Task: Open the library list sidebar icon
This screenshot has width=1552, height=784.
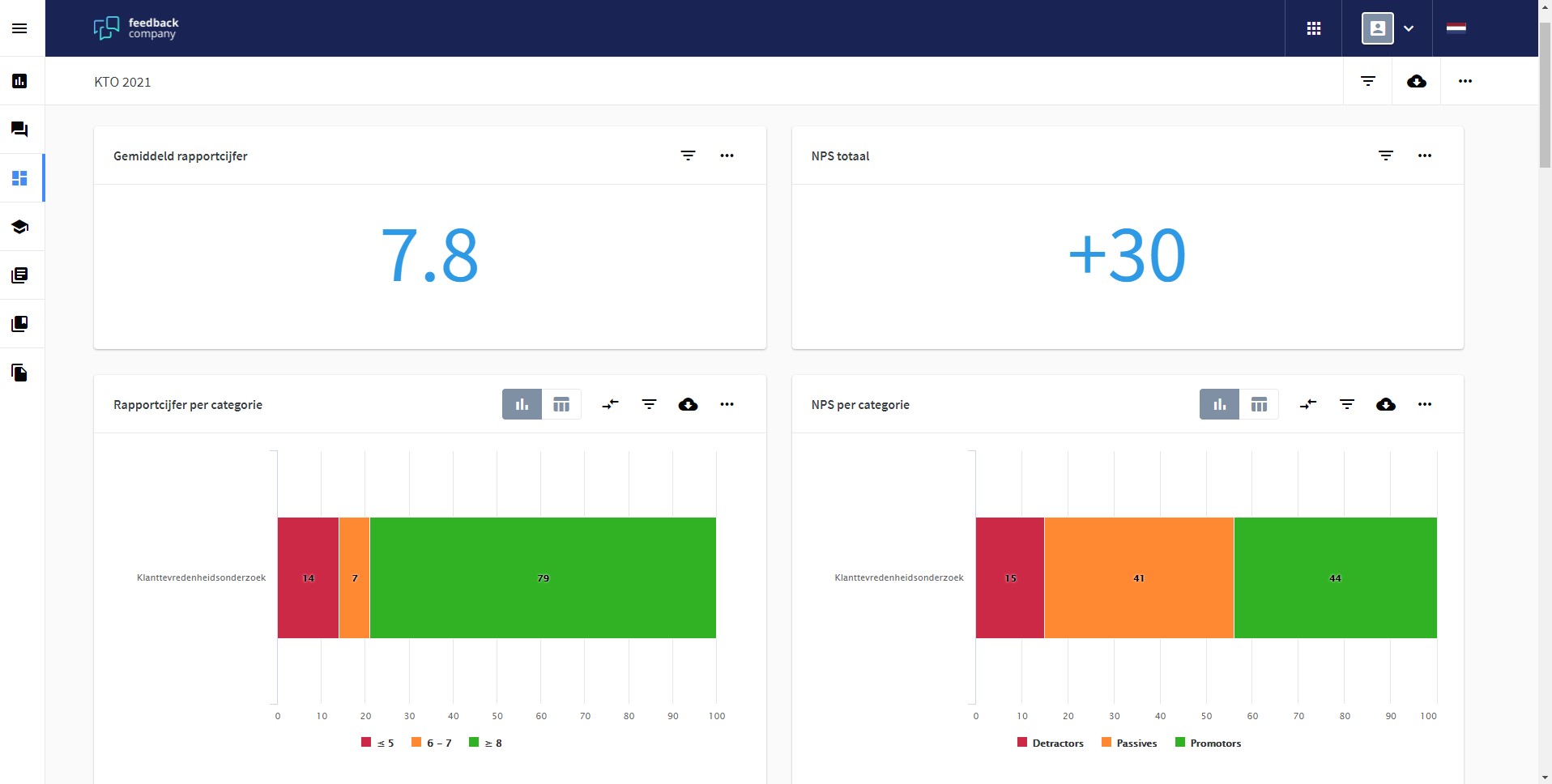Action: point(19,275)
